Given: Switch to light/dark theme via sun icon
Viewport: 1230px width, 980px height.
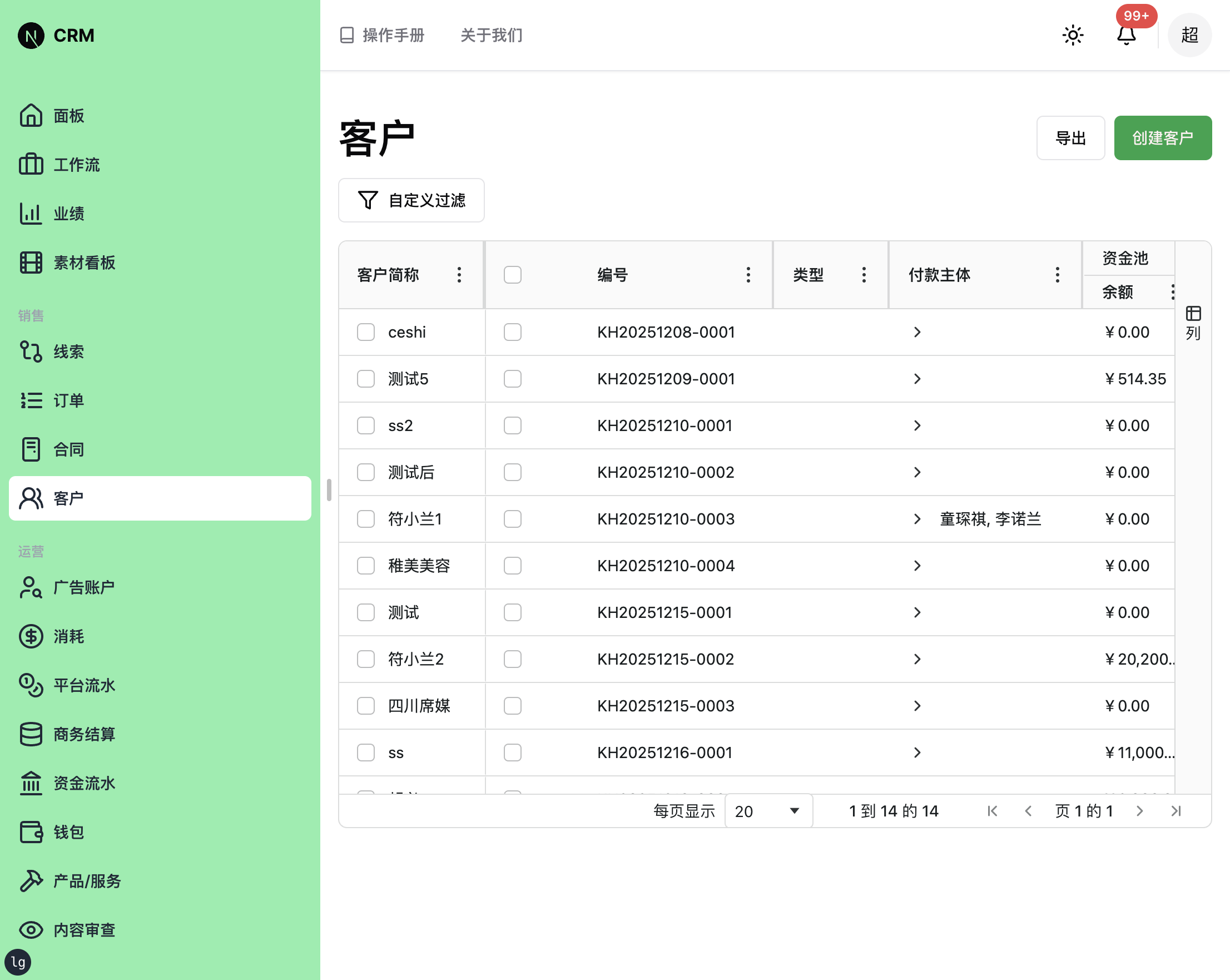Looking at the screenshot, I should [x=1073, y=35].
